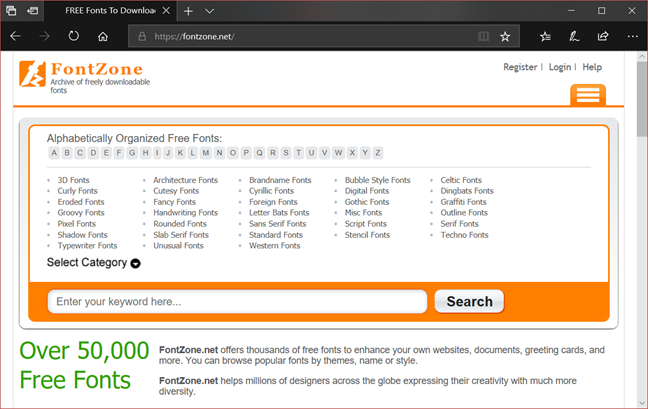Click the keyword search input field
Screen dimensions: 648x409
pyautogui.click(x=237, y=301)
